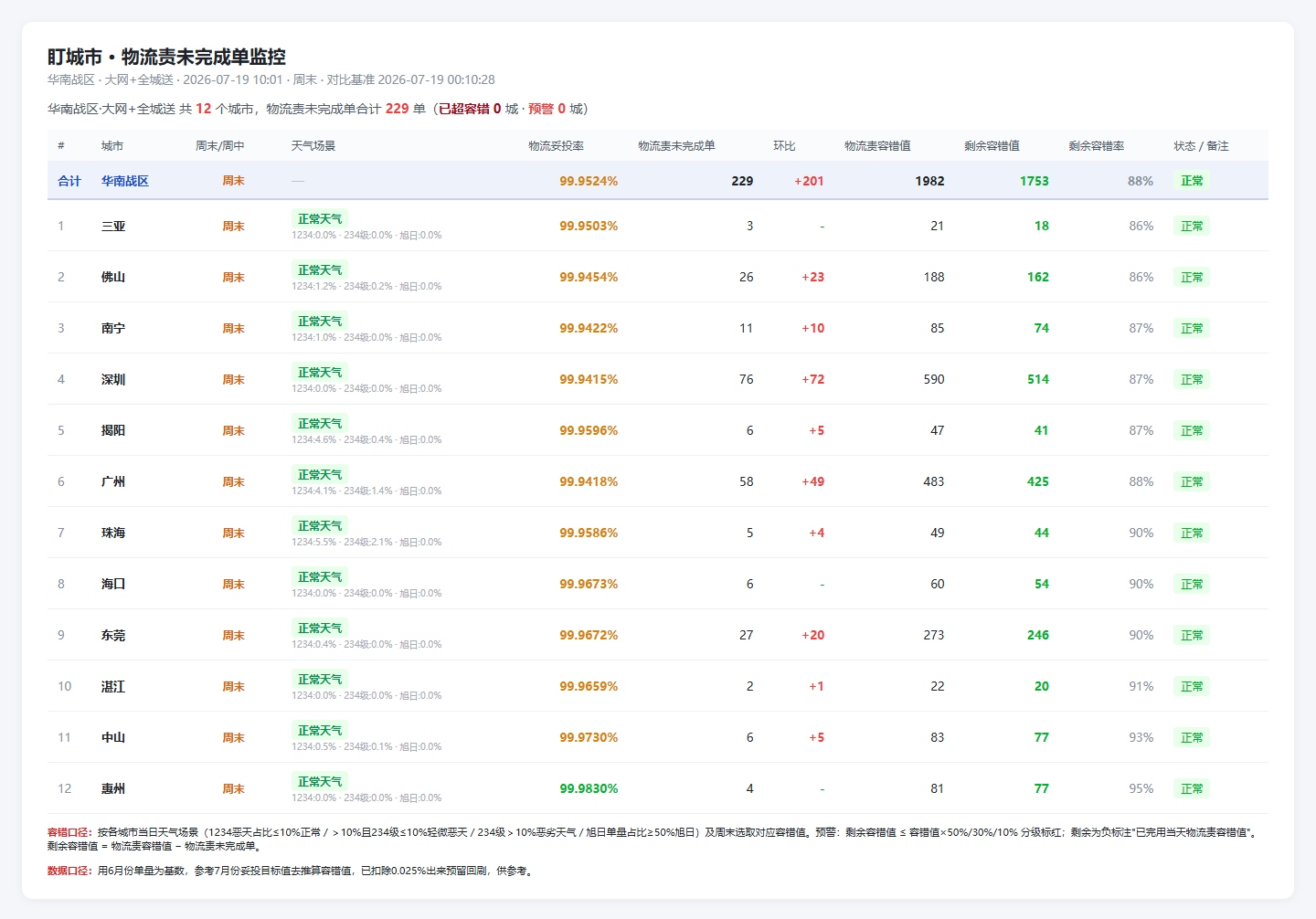Click delivery rate 99.9830% for 惠州

589,788
